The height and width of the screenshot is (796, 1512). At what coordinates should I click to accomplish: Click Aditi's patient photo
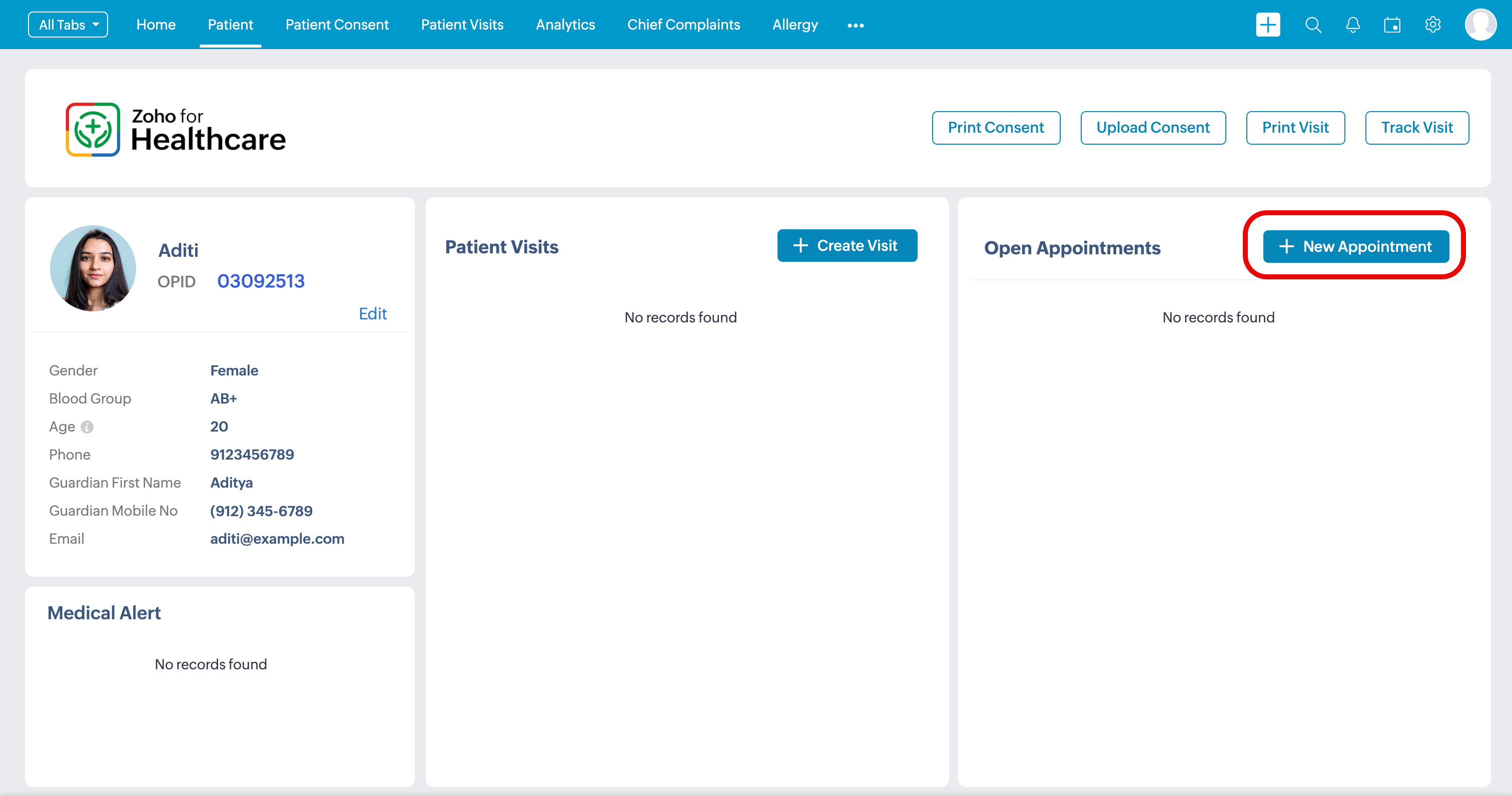click(x=93, y=268)
